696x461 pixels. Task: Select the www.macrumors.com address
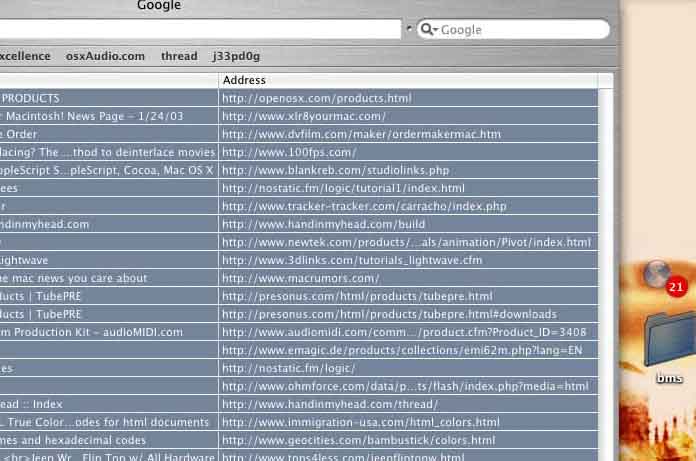[301, 278]
